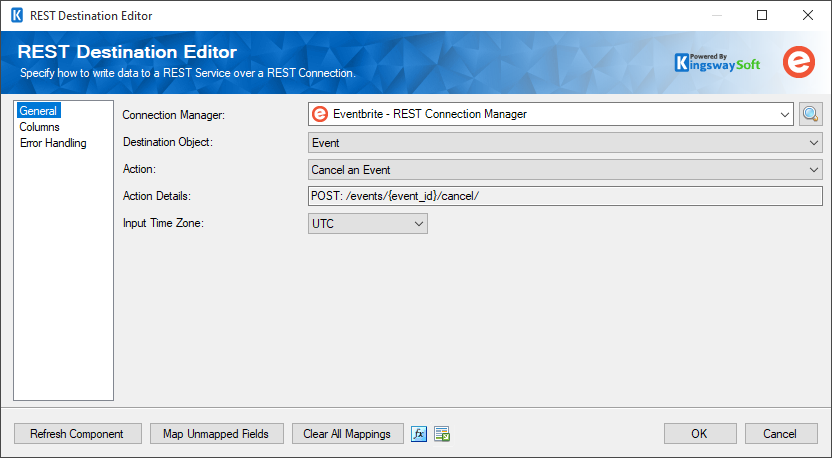Close the REST Destination Editor window
The width and height of the screenshot is (832, 458).
pos(808,15)
